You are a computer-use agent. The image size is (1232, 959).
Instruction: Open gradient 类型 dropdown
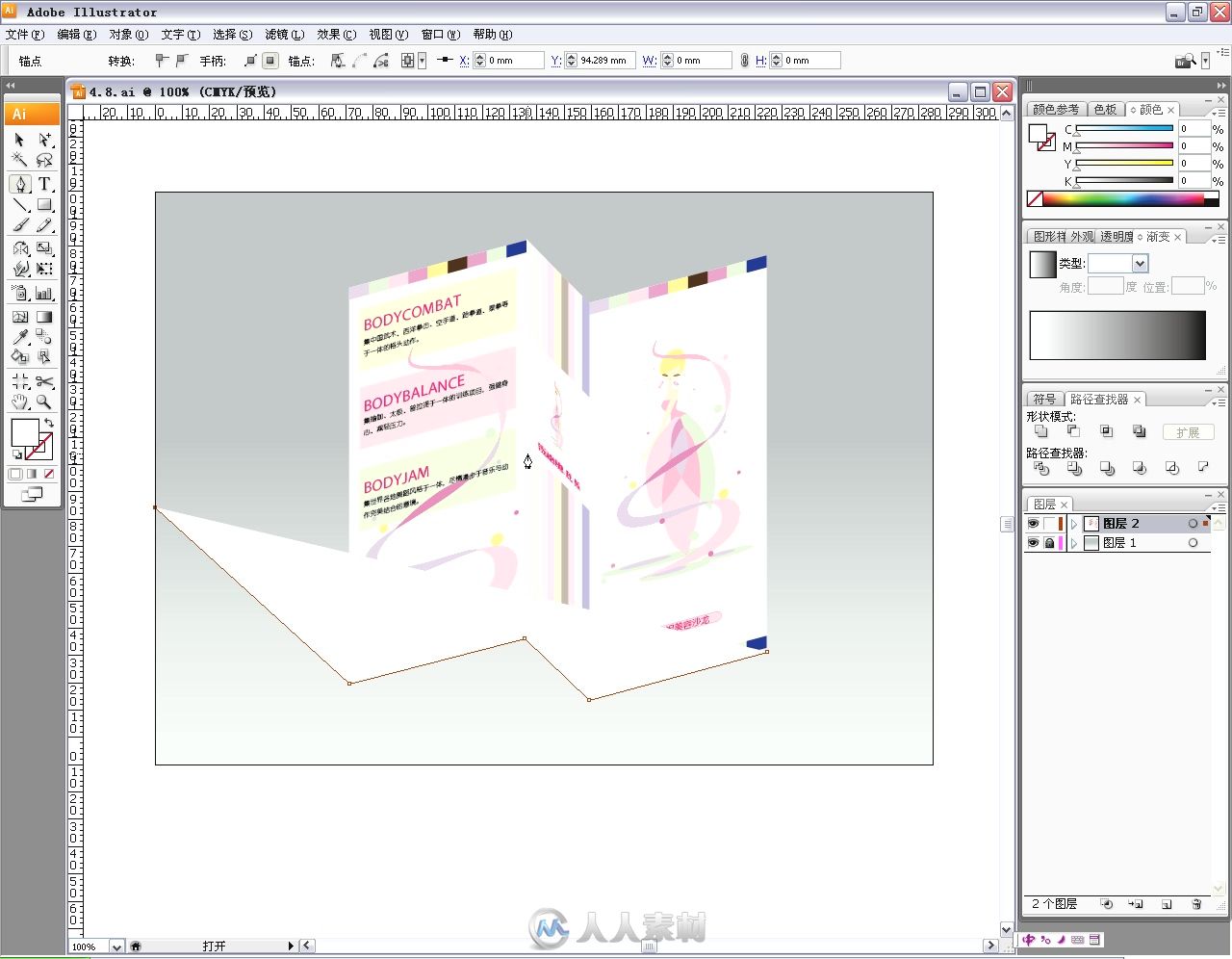coord(1141,263)
